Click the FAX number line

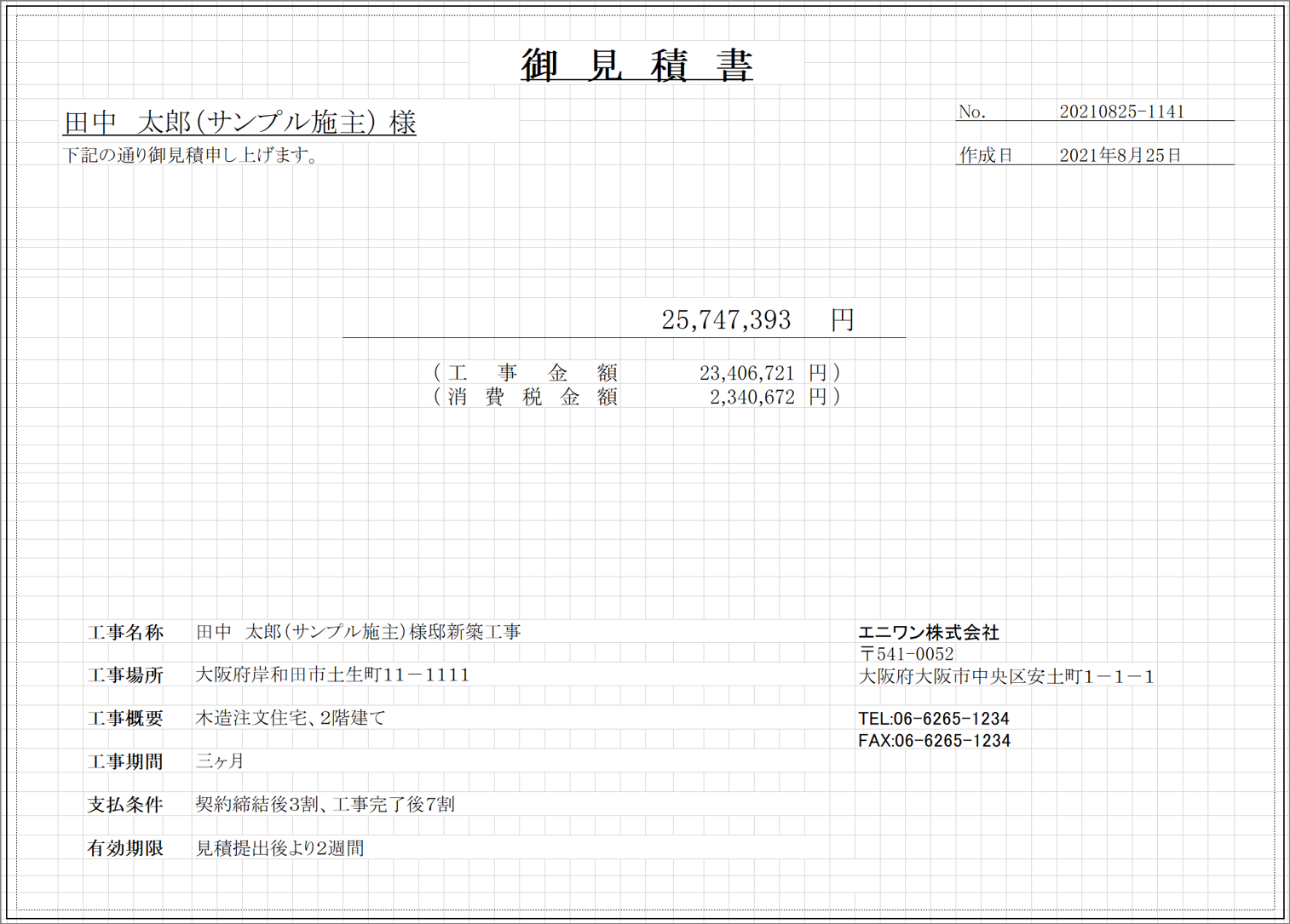tap(934, 740)
